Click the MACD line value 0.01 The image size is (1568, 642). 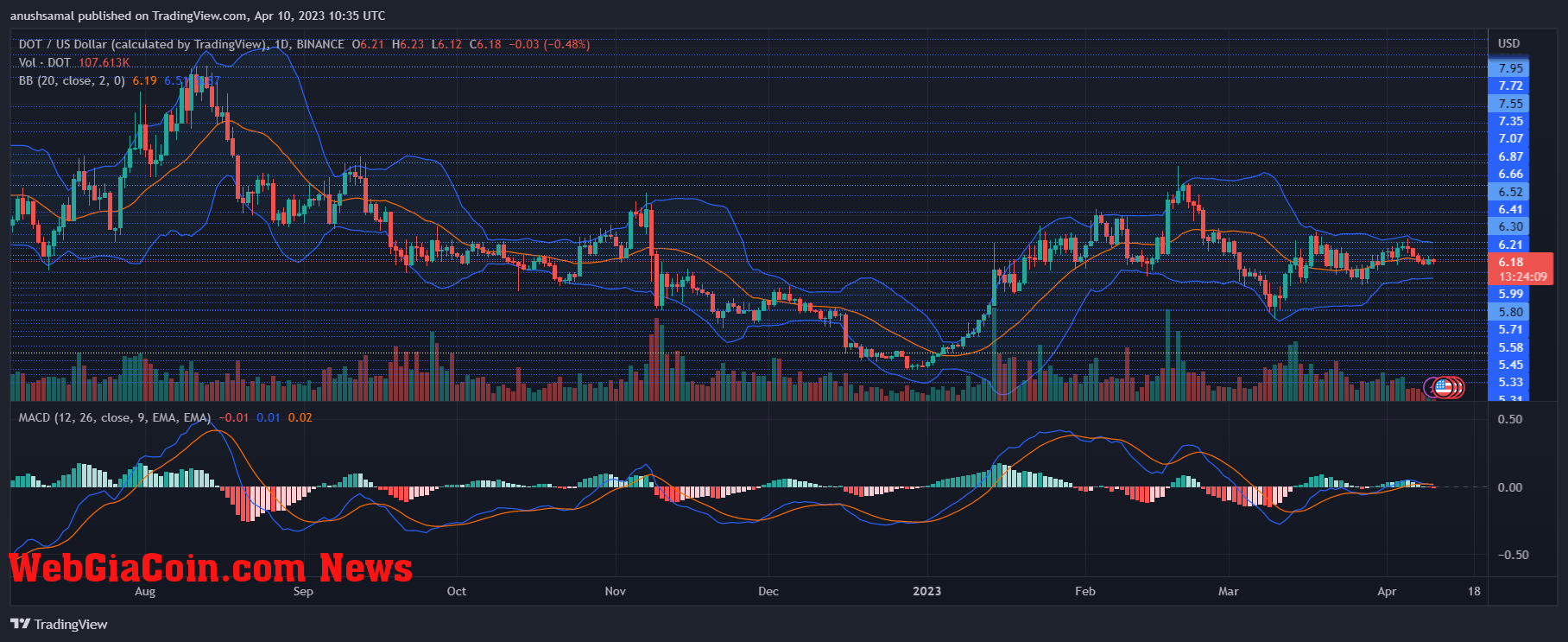click(269, 417)
